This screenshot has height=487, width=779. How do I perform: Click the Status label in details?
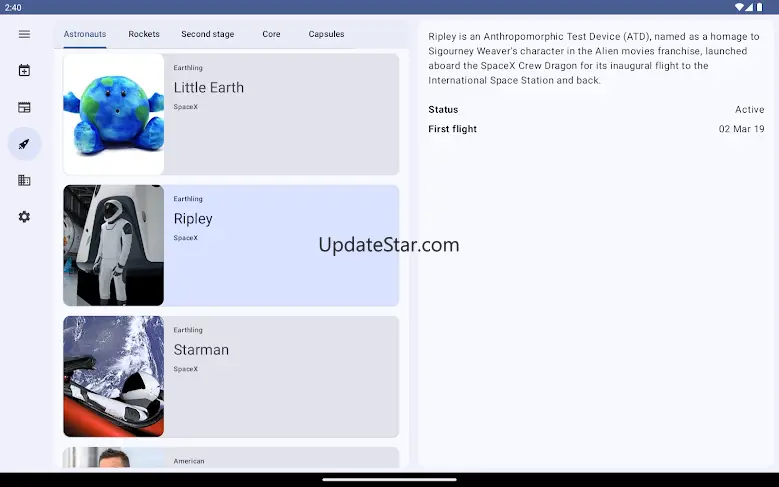point(443,109)
